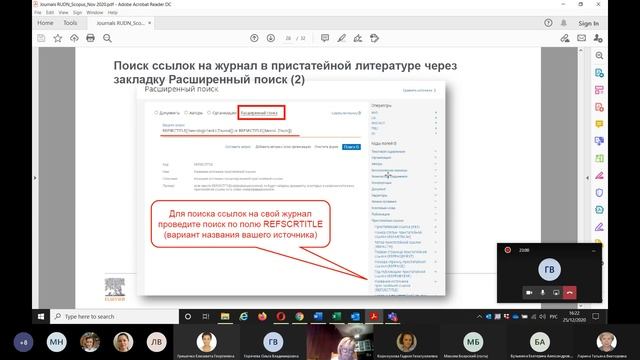
Task: Open the Edit menu
Action: coord(50,13)
